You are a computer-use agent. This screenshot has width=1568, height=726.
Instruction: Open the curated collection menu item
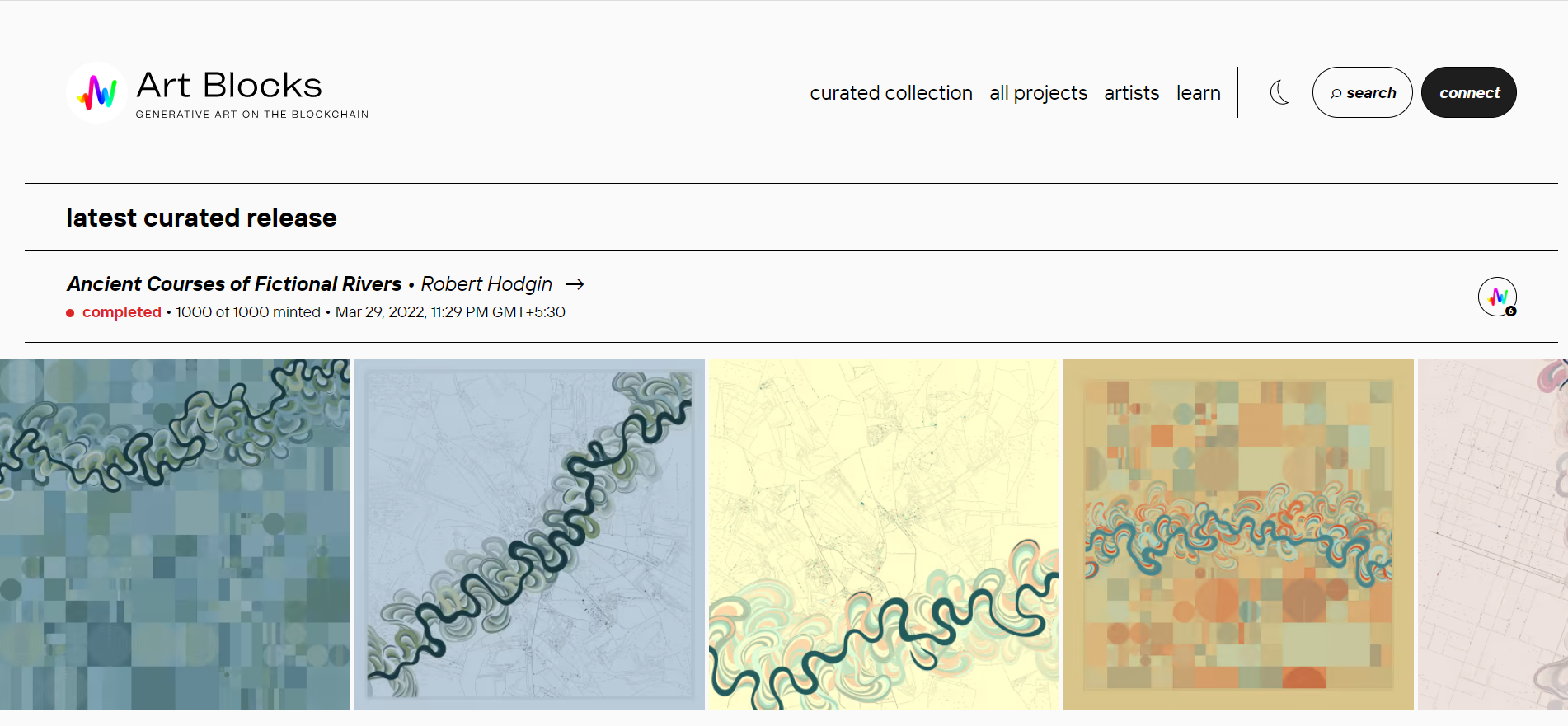[891, 93]
